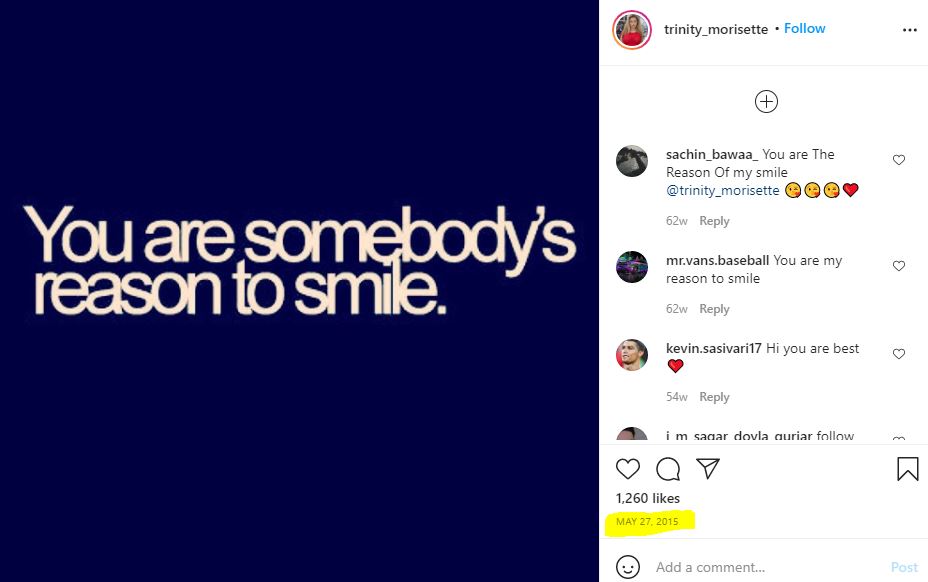The width and height of the screenshot is (928, 582).
Task: Reply to kevin.sasivari17's comment
Action: [714, 397]
